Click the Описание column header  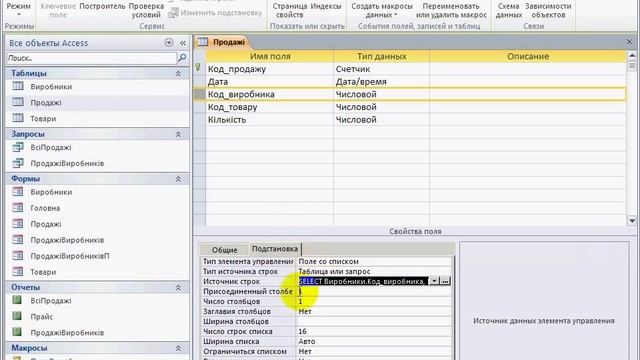pos(528,56)
